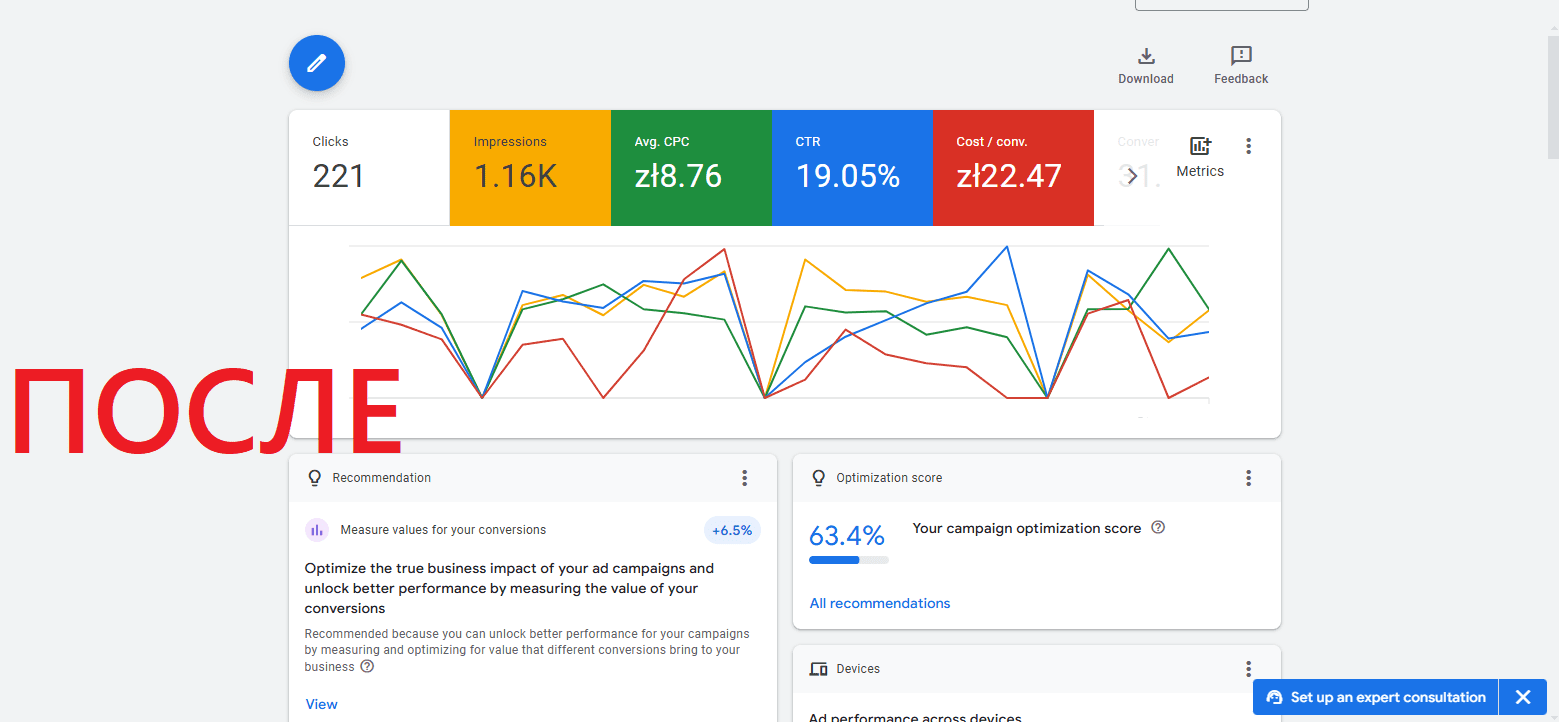The height and width of the screenshot is (722, 1559).
Task: Select the green Avg. CPC tile
Action: point(691,167)
